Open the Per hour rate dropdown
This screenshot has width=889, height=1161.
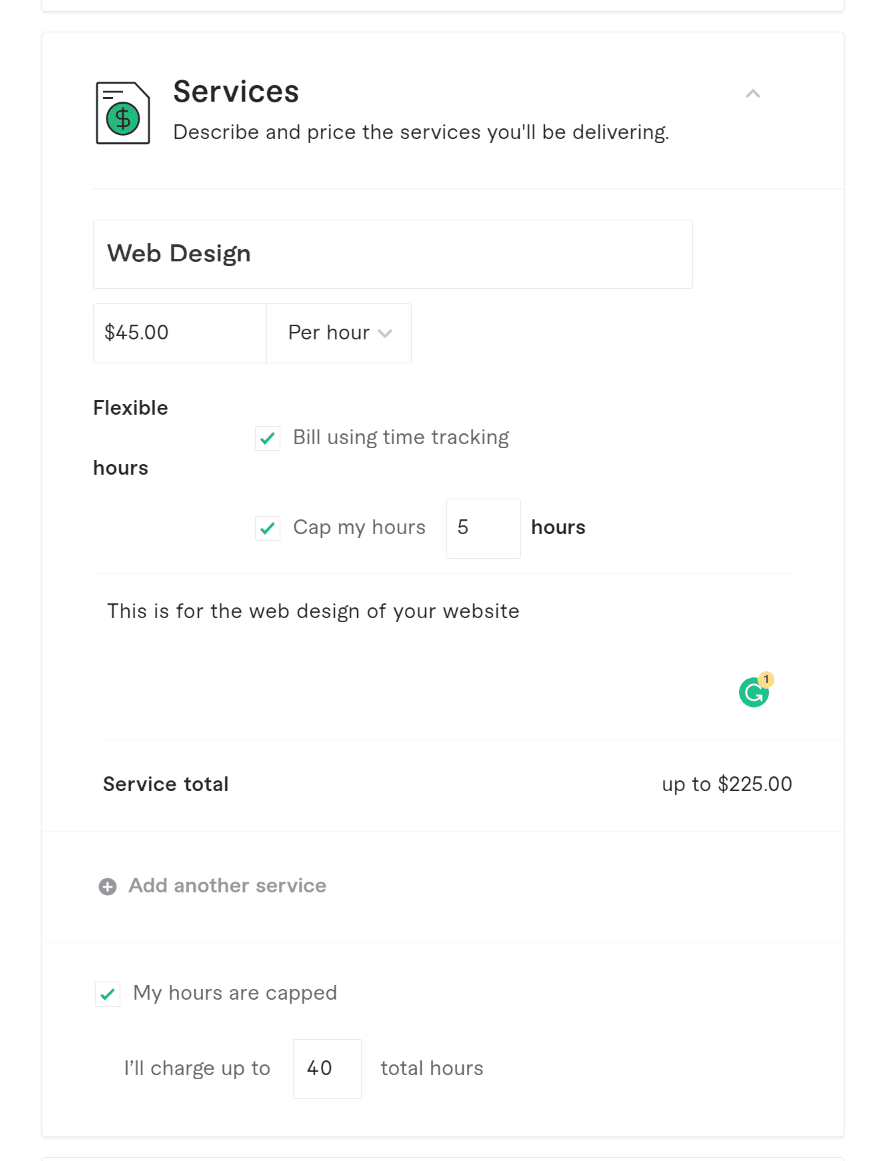339,333
